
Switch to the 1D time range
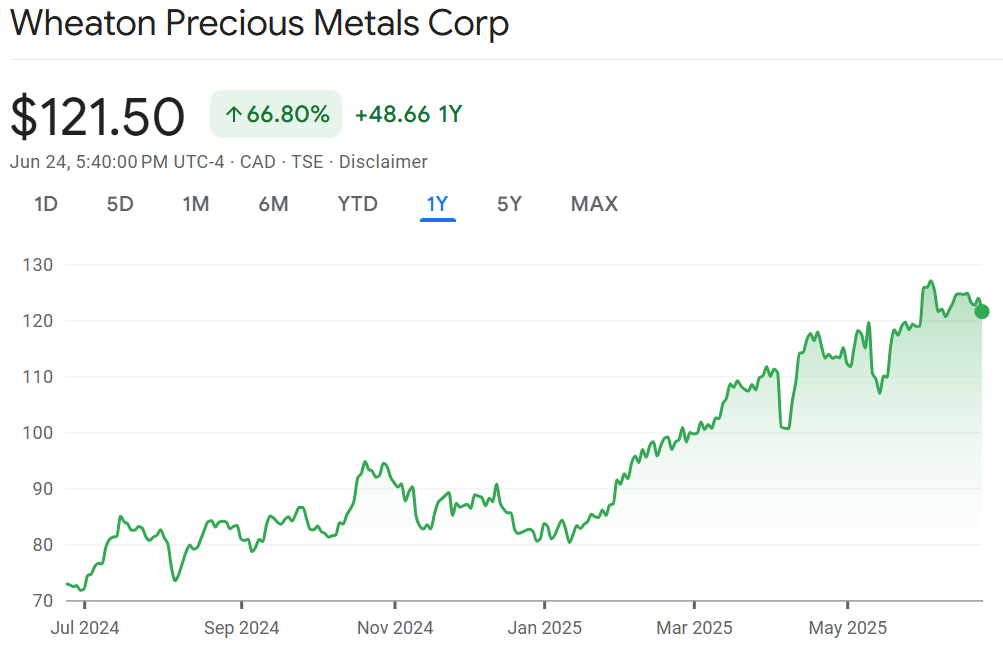tap(46, 204)
